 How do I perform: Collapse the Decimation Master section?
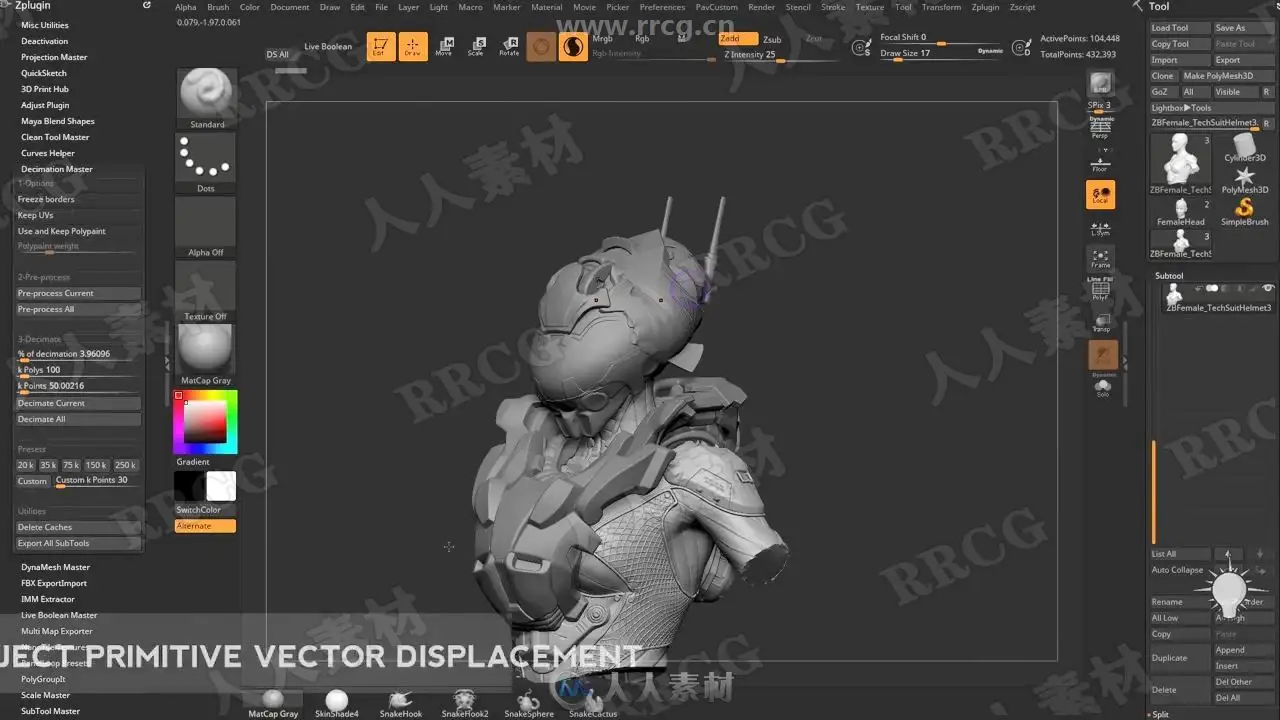[57, 169]
